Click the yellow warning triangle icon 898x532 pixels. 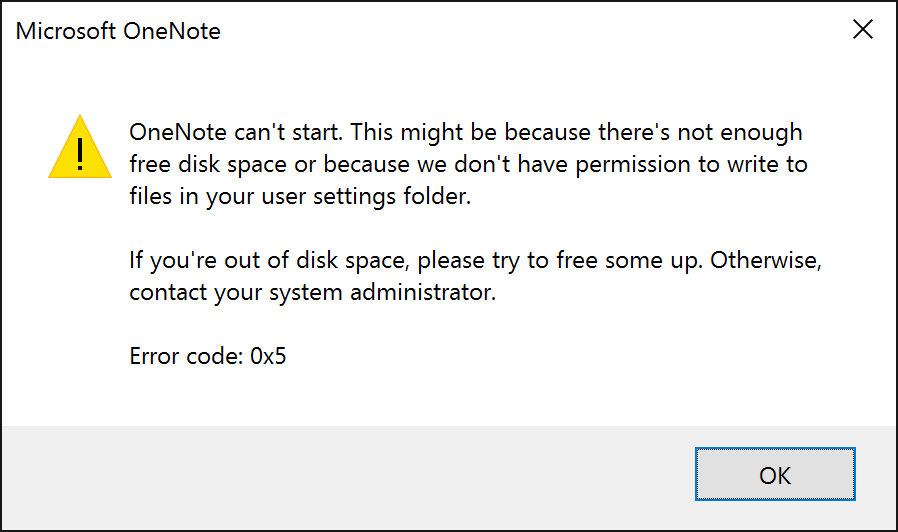(80, 147)
